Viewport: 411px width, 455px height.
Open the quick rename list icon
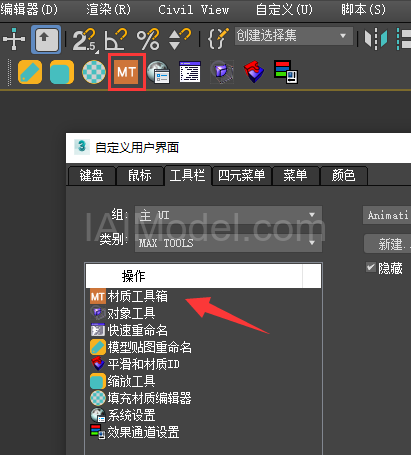click(190, 72)
